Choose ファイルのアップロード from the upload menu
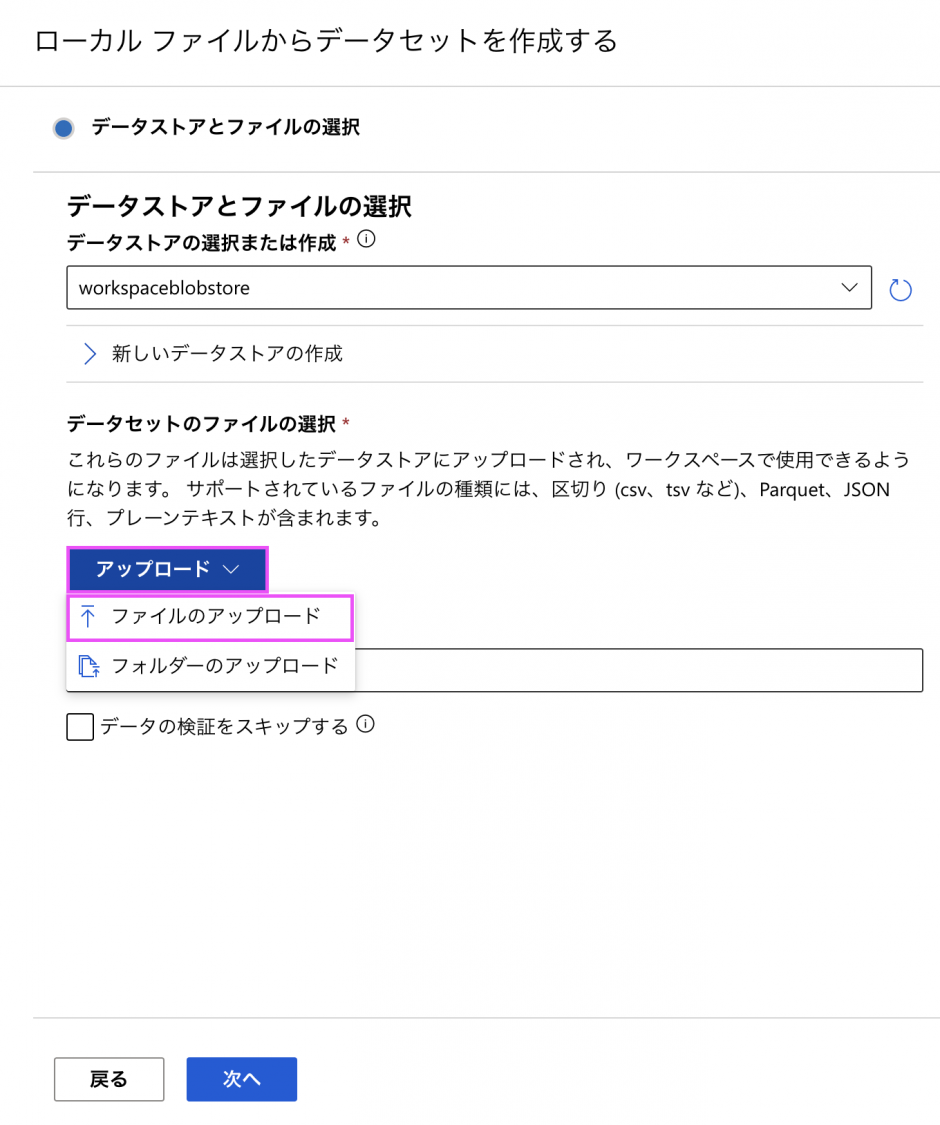The width and height of the screenshot is (940, 1125). click(x=216, y=617)
